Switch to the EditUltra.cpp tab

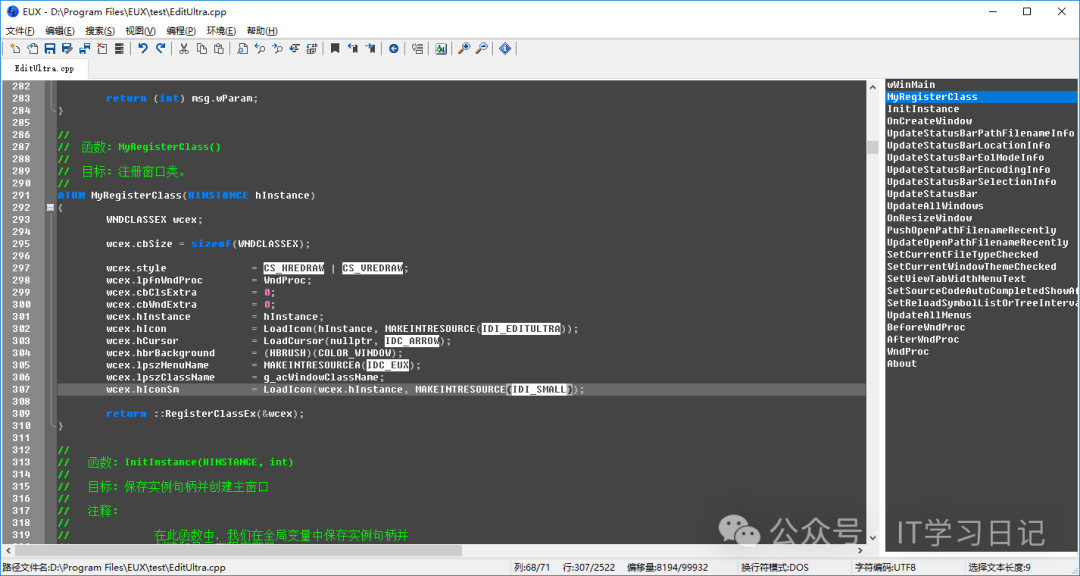(x=44, y=69)
